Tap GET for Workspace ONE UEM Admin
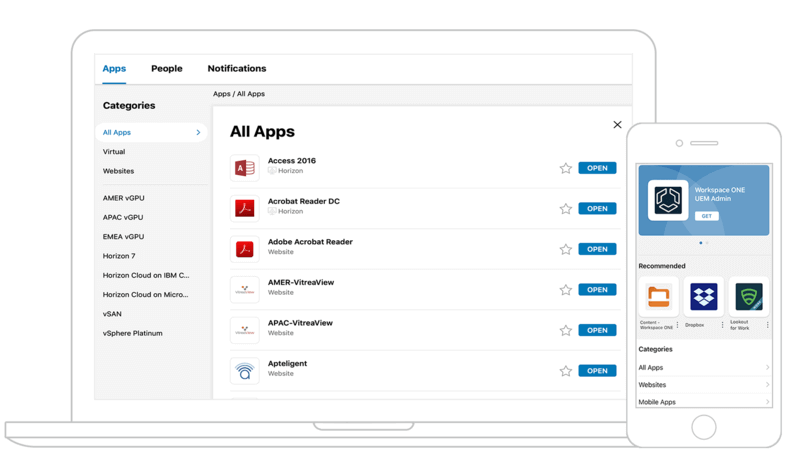Image resolution: width=786 pixels, height=468 pixels. click(707, 216)
